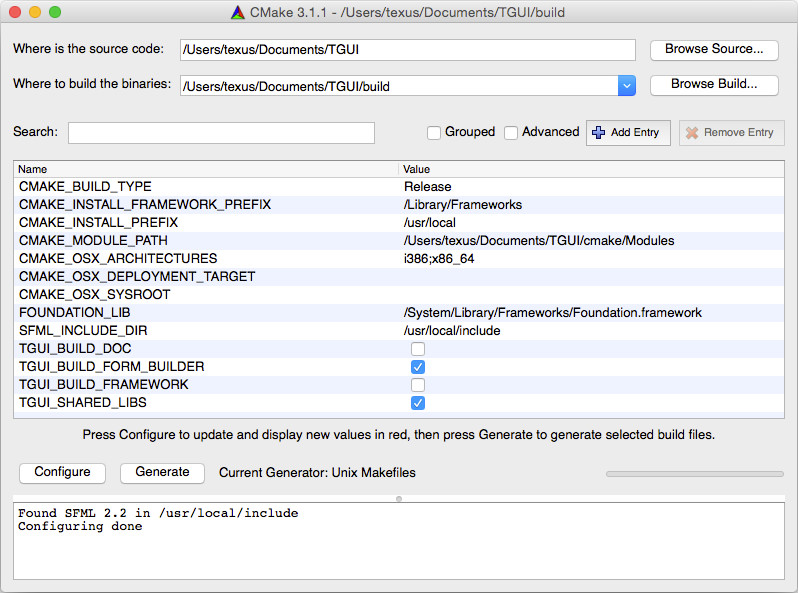
Task: Click the Configure button
Action: tap(63, 472)
